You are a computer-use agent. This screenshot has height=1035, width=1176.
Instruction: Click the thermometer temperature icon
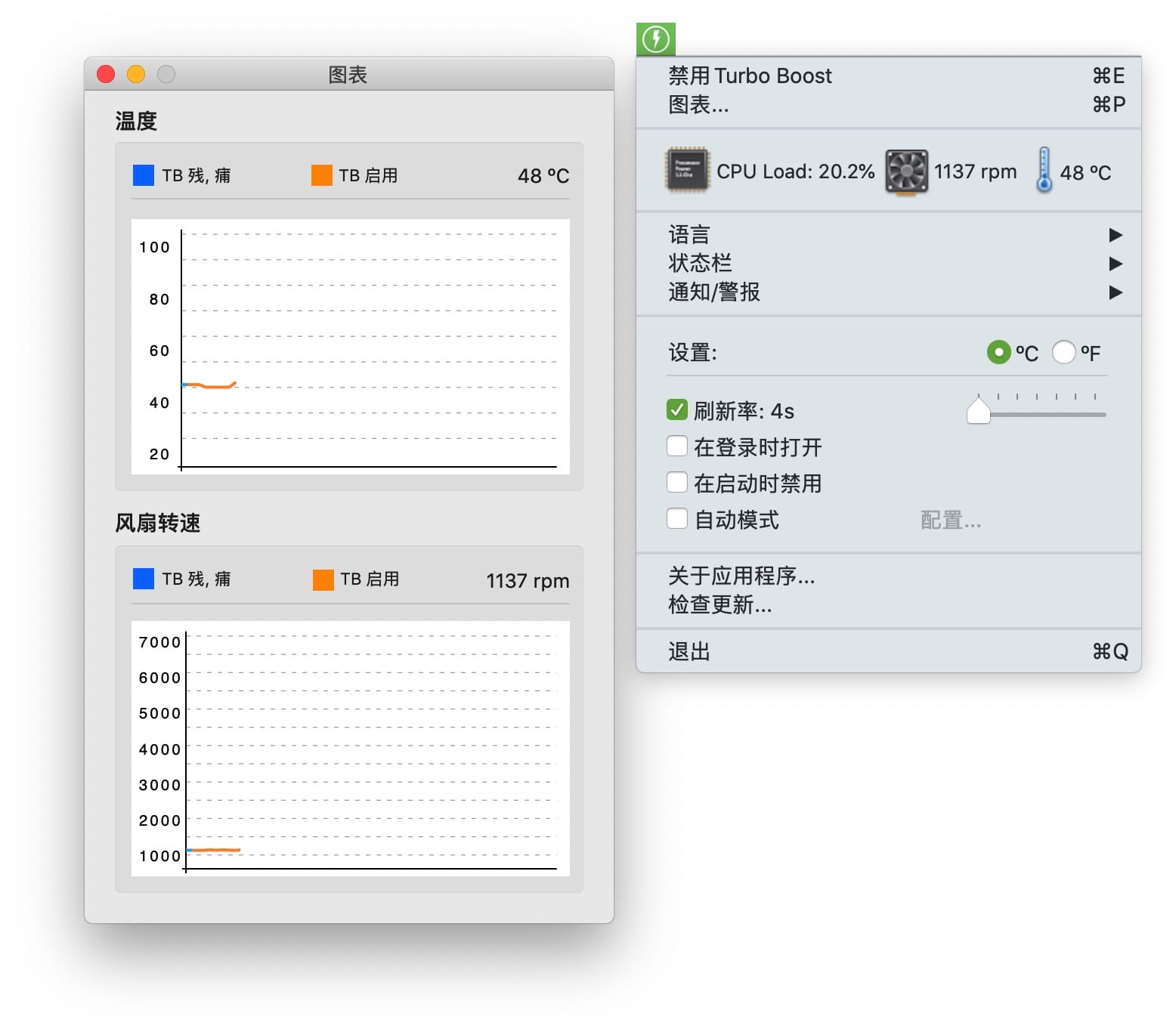[x=1044, y=170]
